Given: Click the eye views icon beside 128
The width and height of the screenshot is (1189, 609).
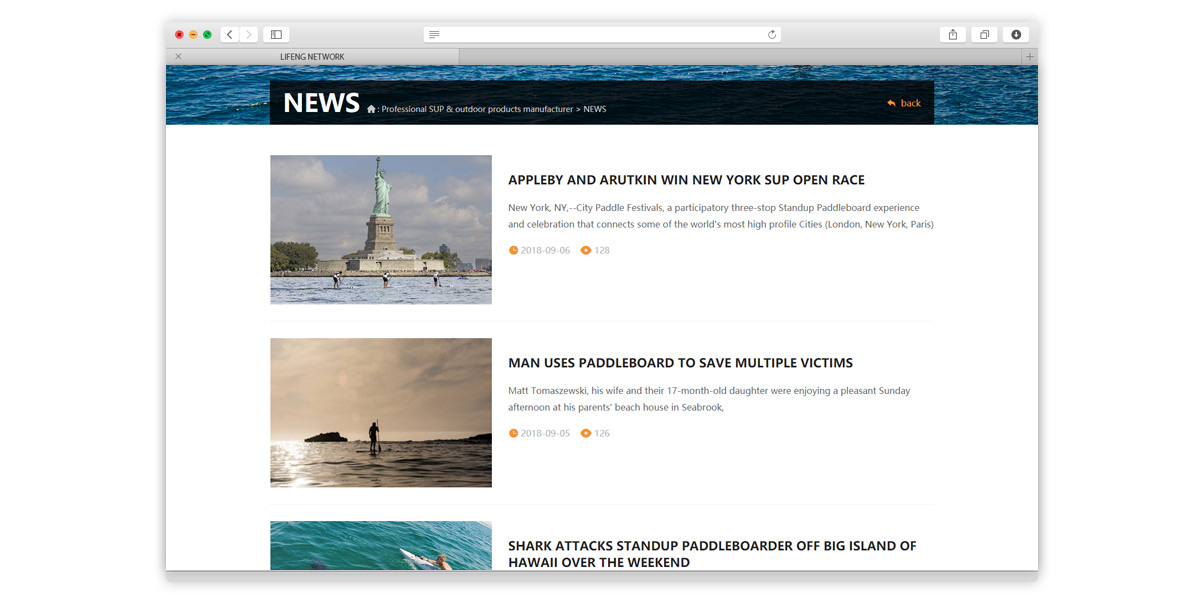Looking at the screenshot, I should (585, 250).
